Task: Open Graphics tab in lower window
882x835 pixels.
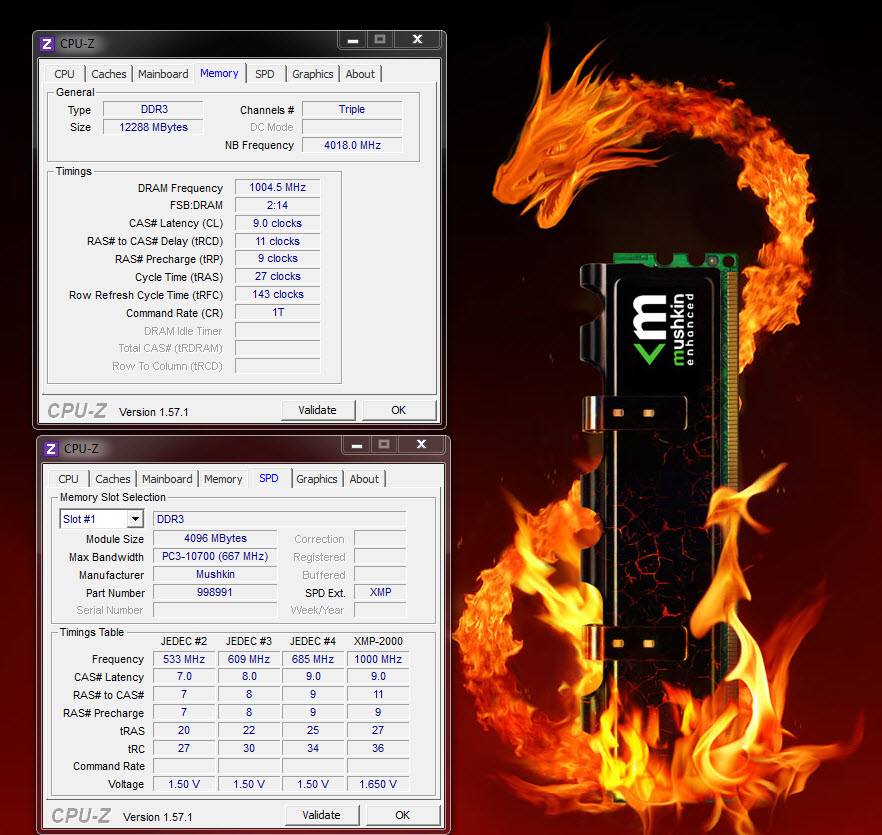Action: pos(317,479)
